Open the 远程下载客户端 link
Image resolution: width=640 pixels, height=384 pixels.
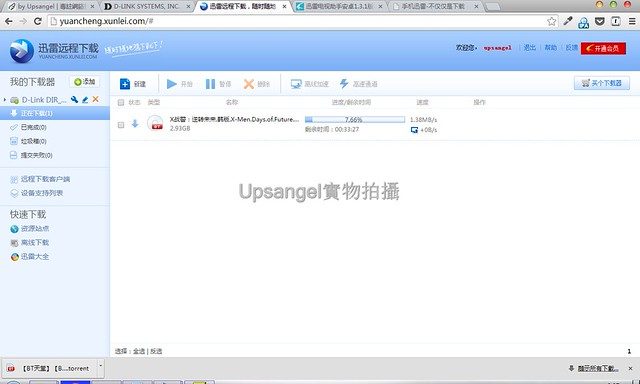[x=45, y=179]
